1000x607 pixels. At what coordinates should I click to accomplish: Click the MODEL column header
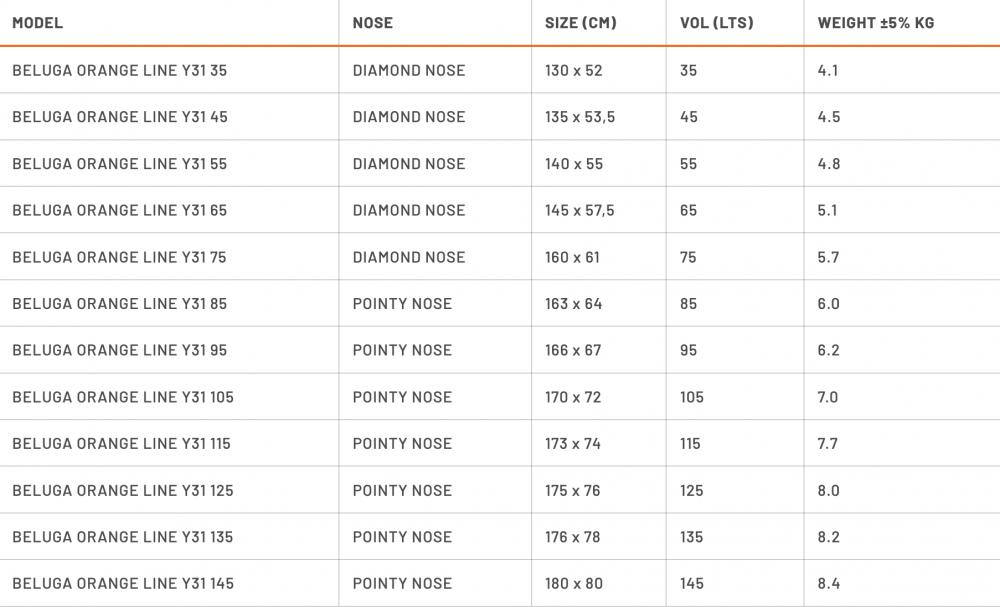[37, 23]
